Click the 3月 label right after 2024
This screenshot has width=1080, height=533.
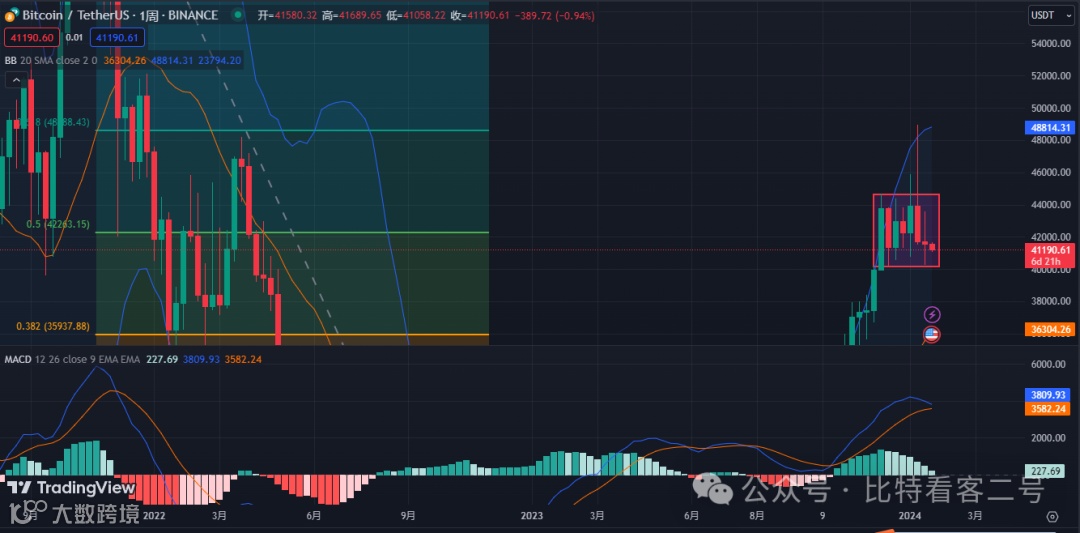[975, 515]
